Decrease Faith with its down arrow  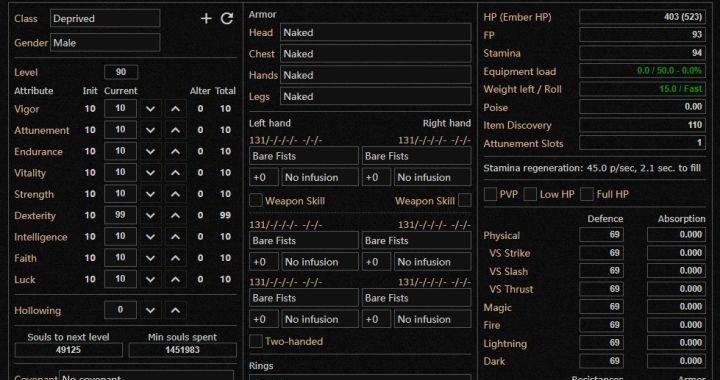coord(150,258)
